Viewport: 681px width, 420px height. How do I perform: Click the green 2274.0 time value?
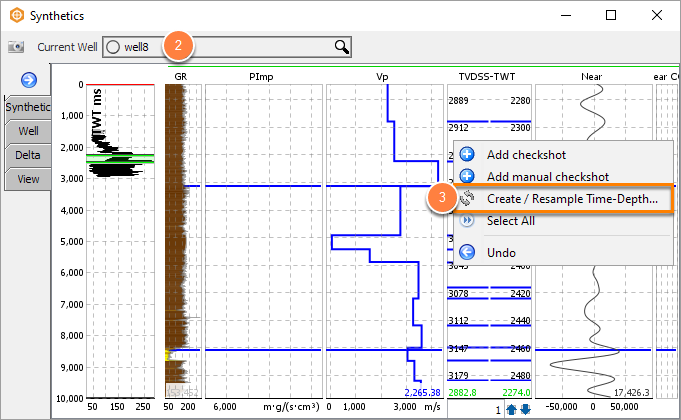pos(516,392)
